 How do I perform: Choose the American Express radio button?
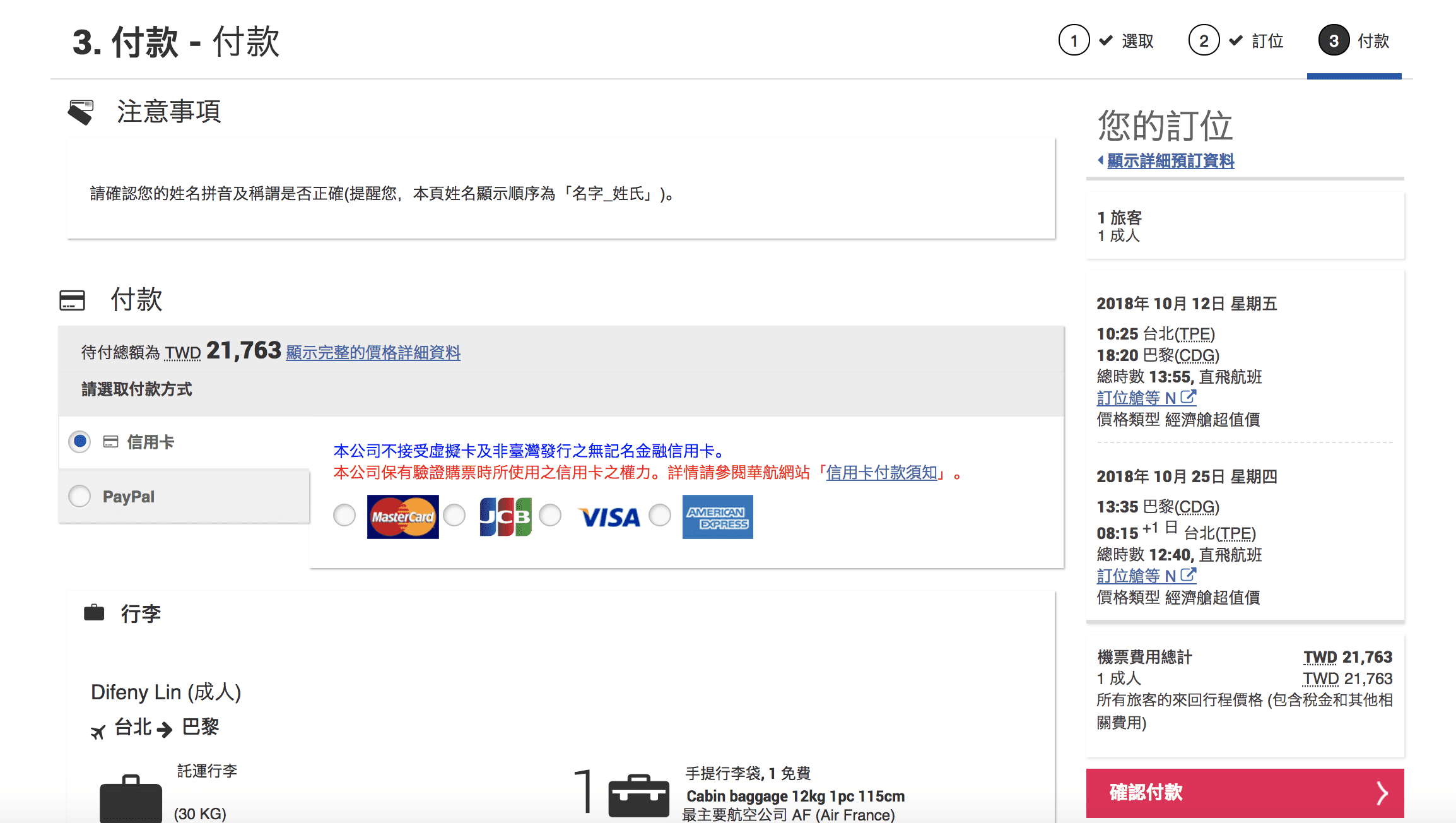(660, 515)
